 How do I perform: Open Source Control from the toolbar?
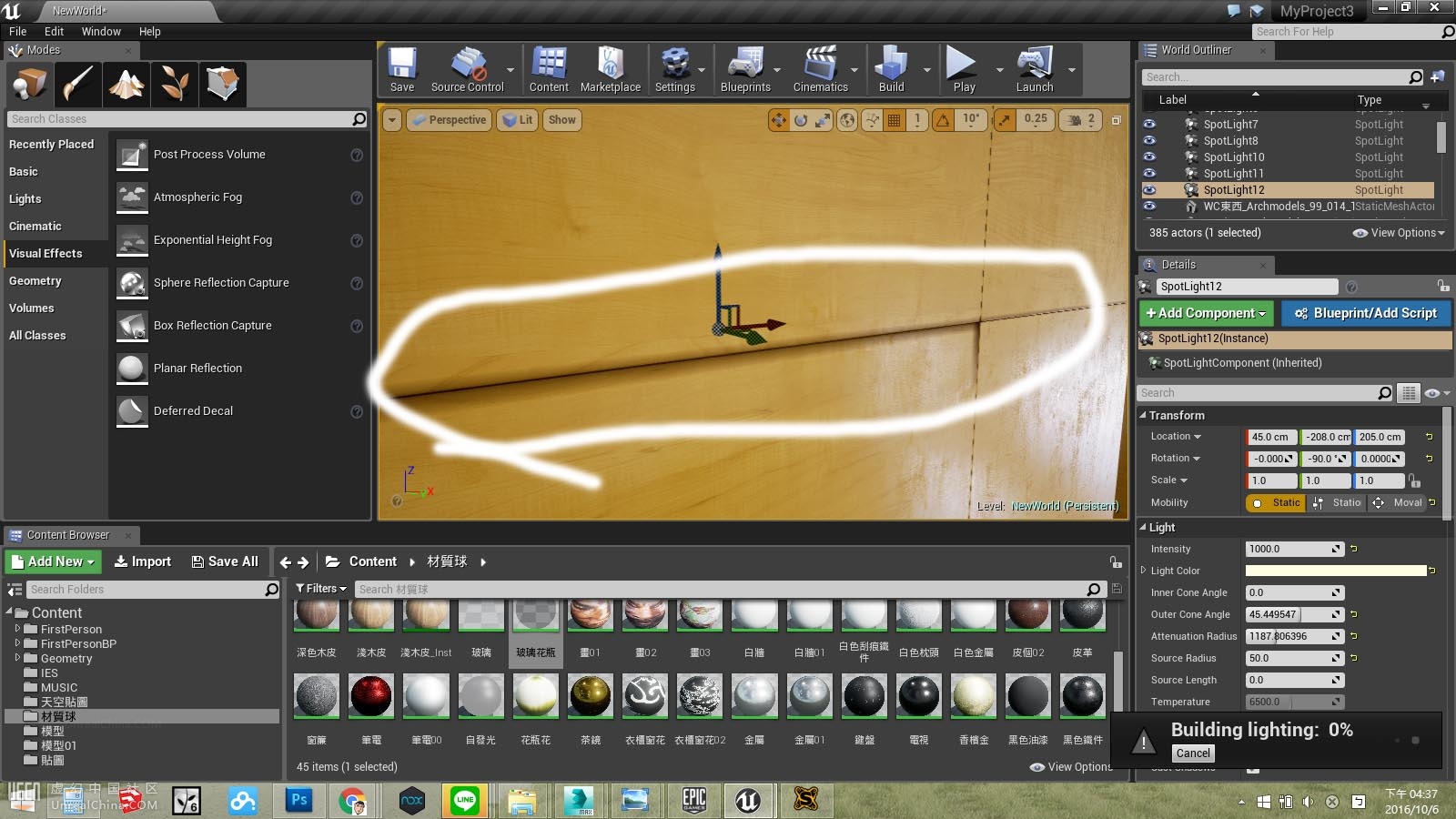click(x=467, y=70)
